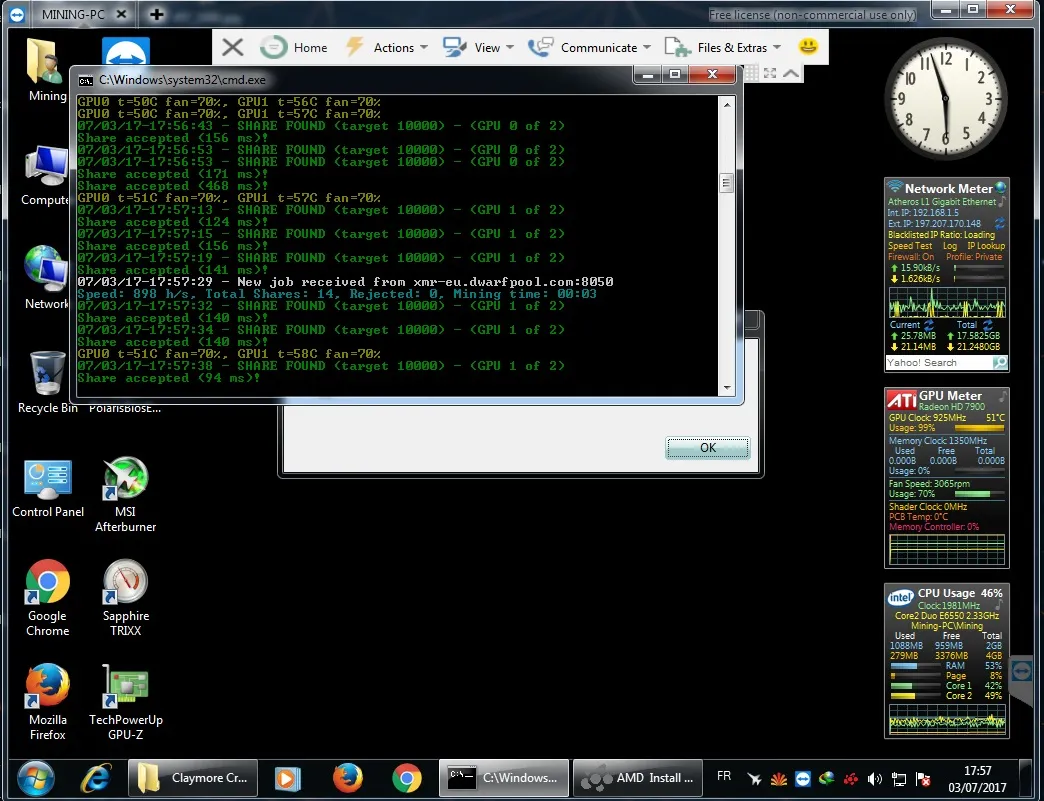Image resolution: width=1044 pixels, height=801 pixels.
Task: Open the media player taskbar icon
Action: (288, 778)
